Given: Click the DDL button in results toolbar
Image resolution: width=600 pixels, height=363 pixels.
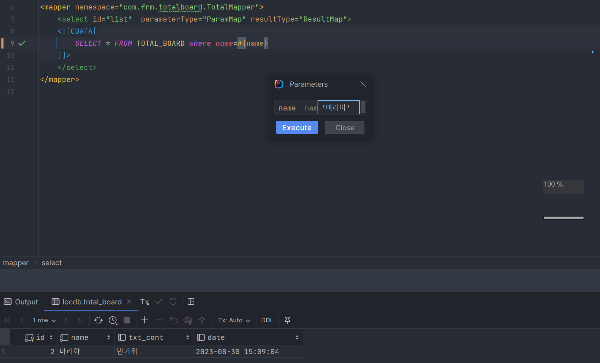Looking at the screenshot, I should (266, 320).
